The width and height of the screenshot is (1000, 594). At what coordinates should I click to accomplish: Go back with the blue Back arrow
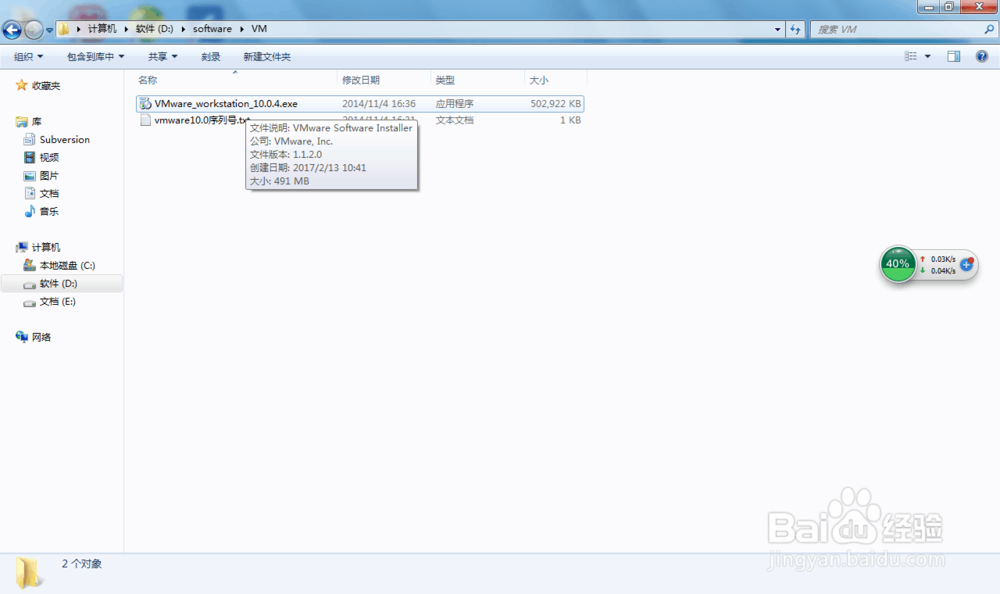(x=12, y=29)
